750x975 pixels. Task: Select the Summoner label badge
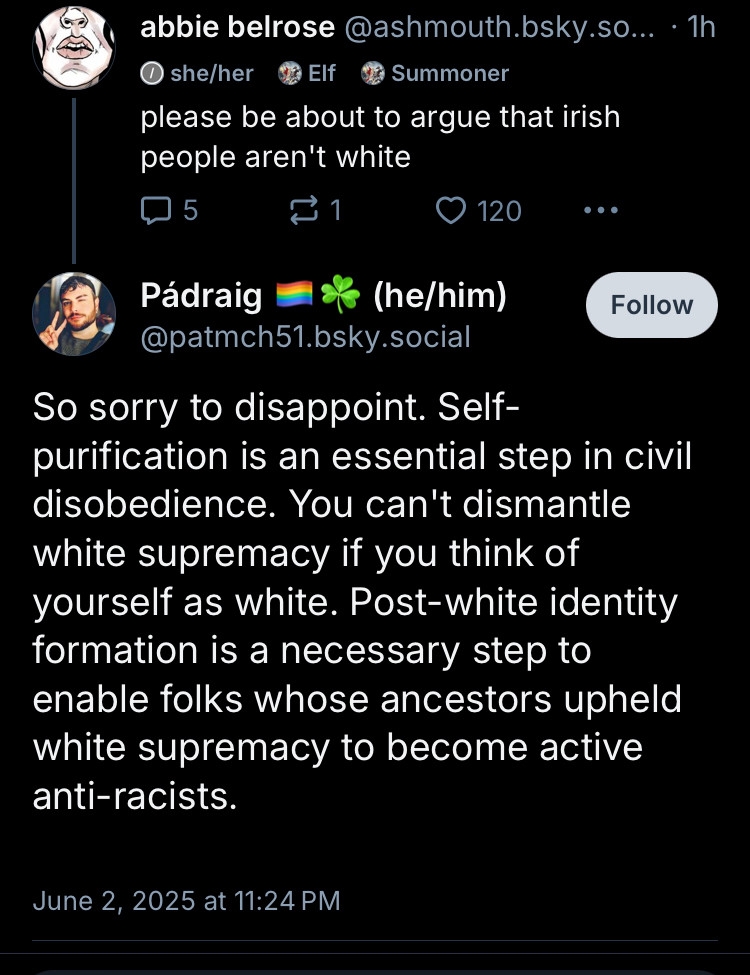tap(435, 73)
